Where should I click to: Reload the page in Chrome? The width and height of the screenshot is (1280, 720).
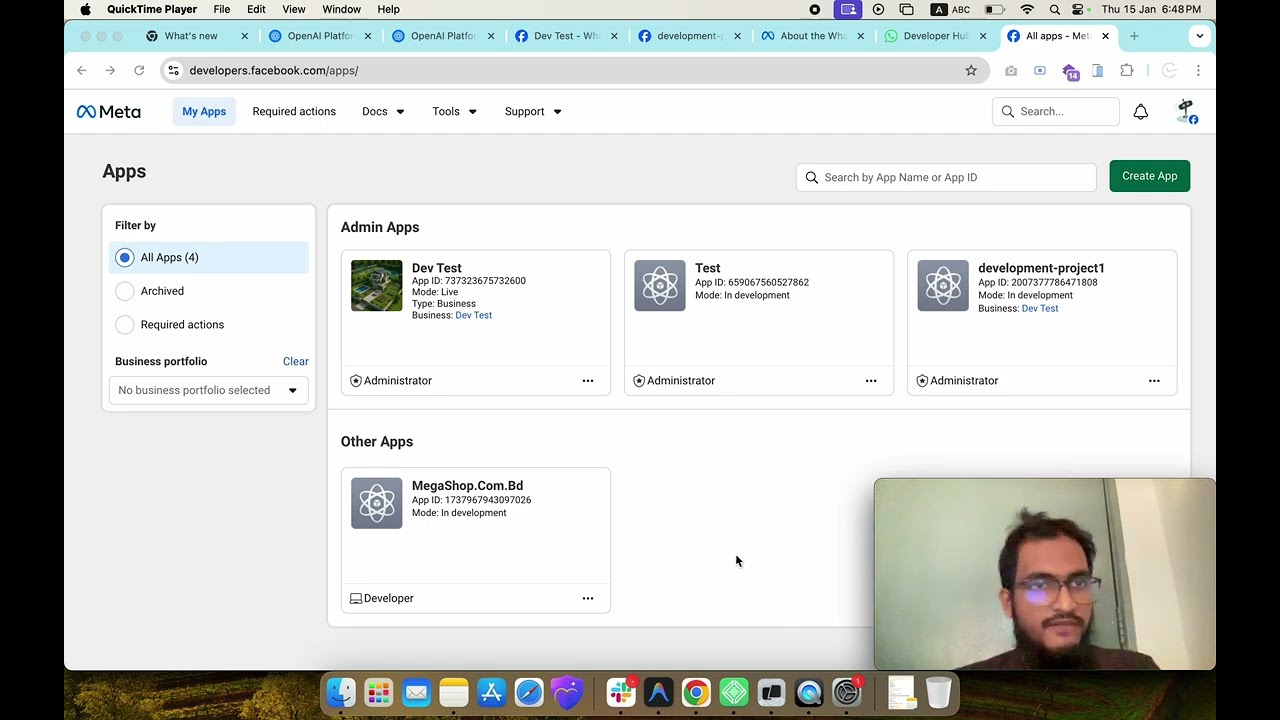coord(139,70)
